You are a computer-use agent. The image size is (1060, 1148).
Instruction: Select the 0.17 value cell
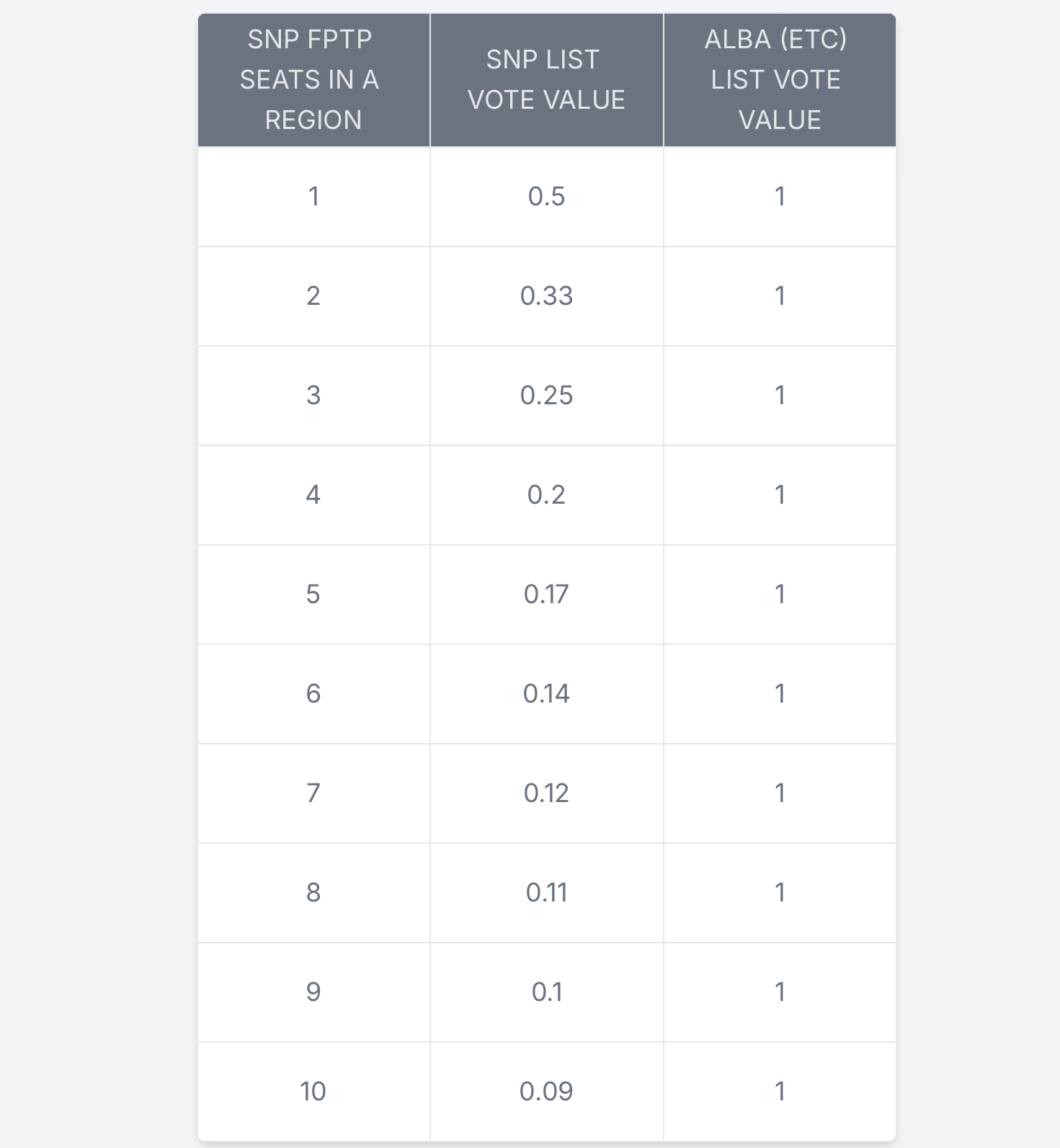546,594
